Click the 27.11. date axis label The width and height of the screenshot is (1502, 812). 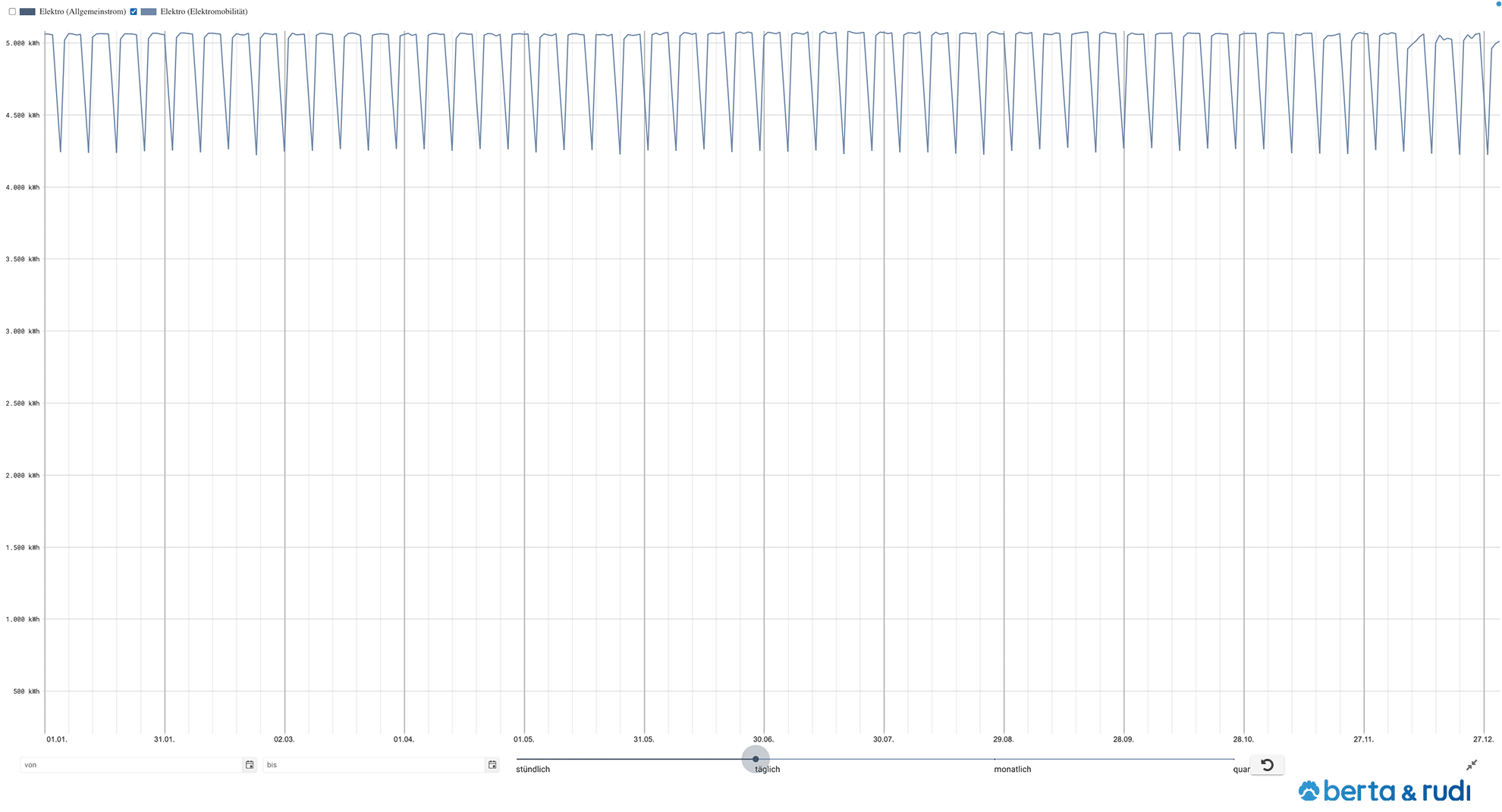tap(1364, 739)
